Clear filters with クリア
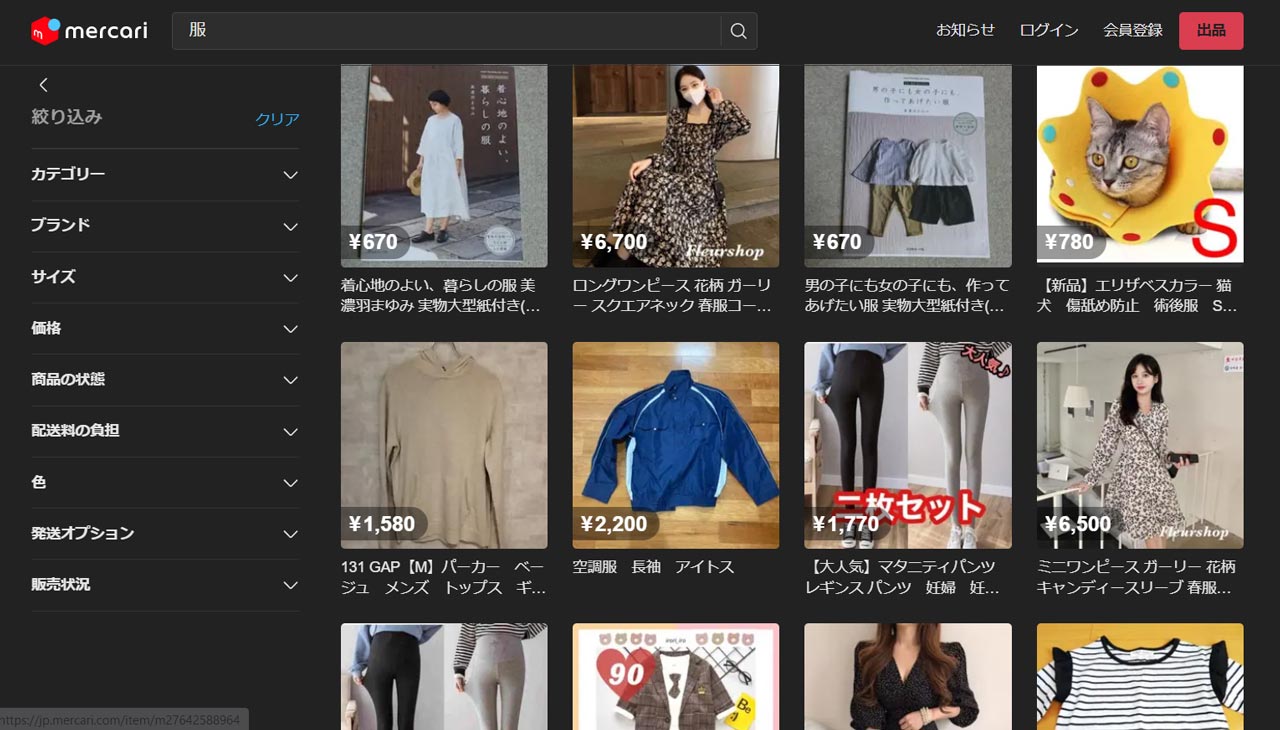This screenshot has height=730, width=1280. (277, 119)
